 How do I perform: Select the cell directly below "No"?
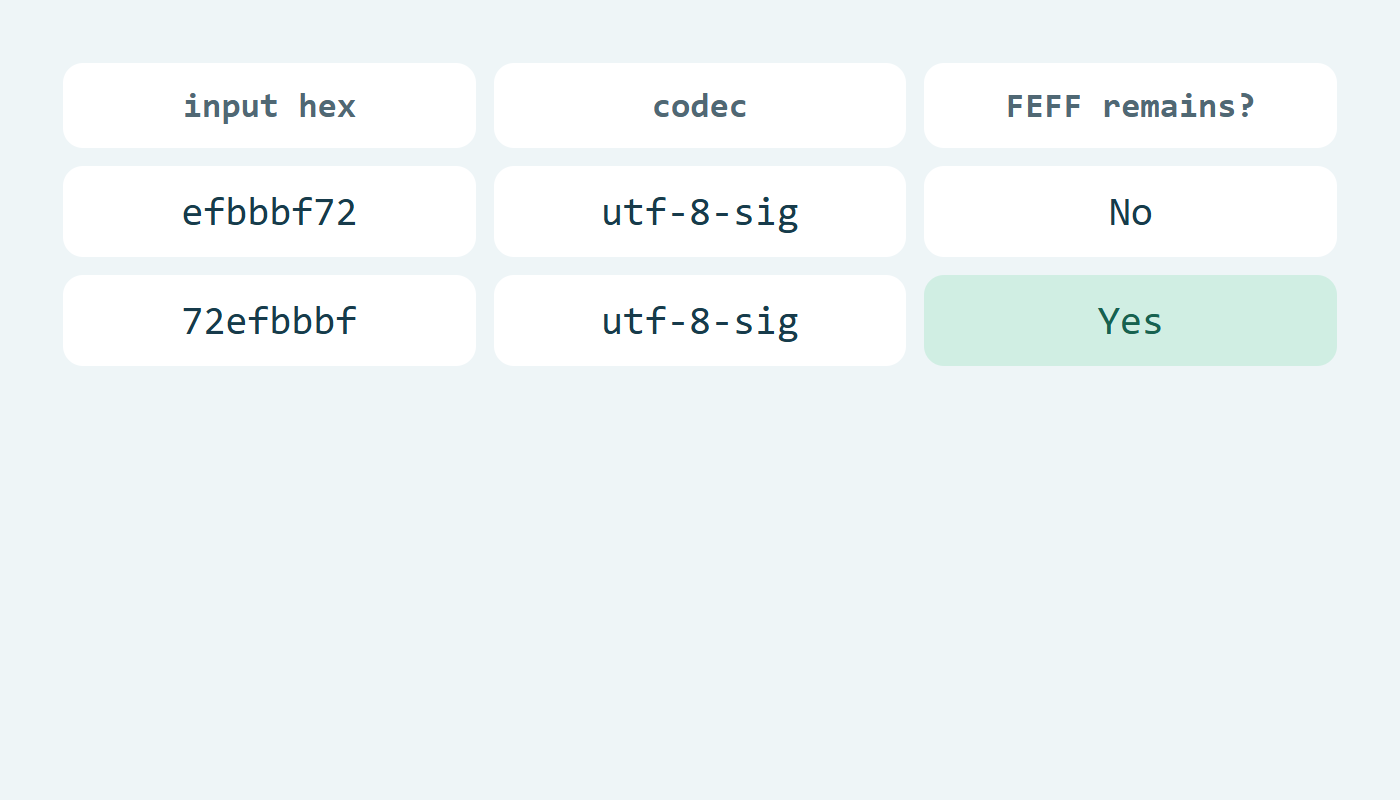click(1130, 321)
